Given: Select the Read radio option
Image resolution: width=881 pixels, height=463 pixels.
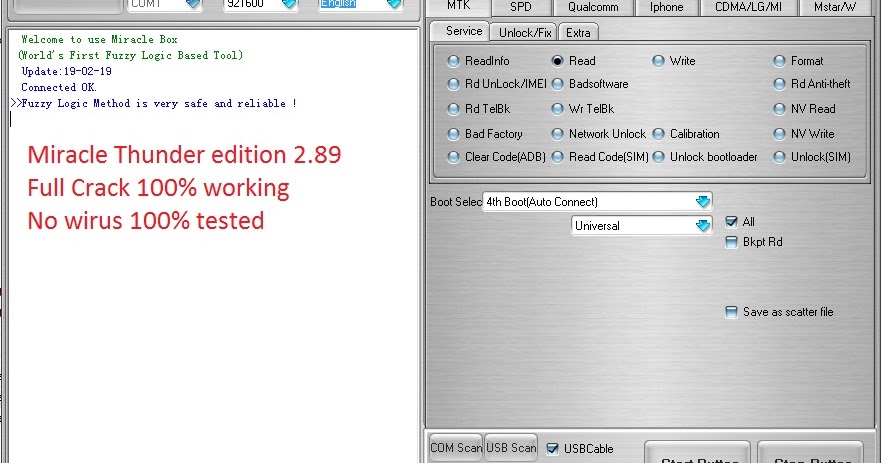Looking at the screenshot, I should [557, 61].
